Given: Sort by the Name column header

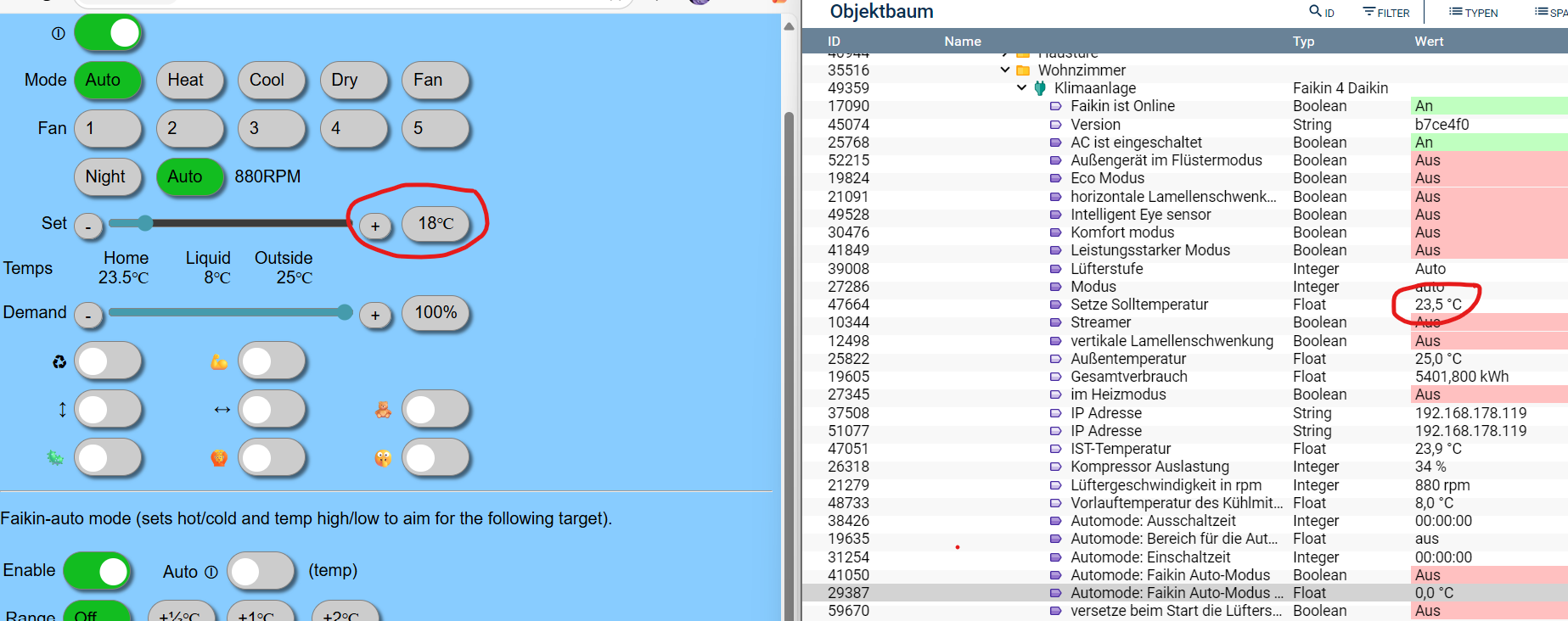Looking at the screenshot, I should tap(962, 41).
